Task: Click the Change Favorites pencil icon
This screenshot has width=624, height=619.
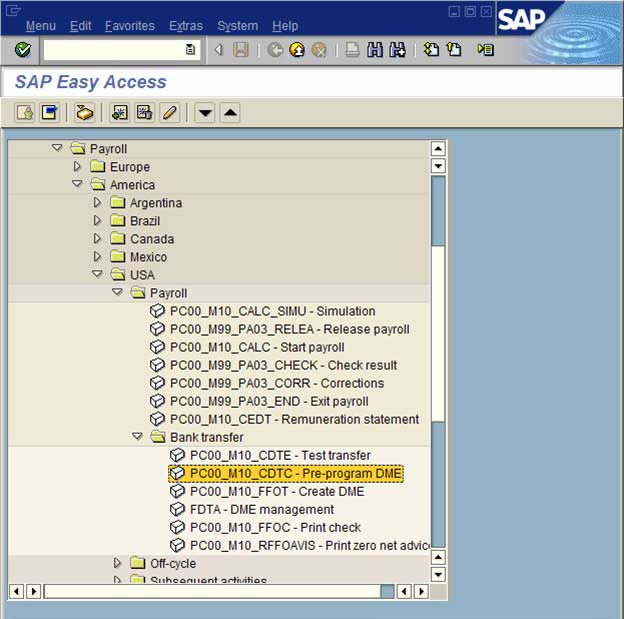Action: 170,113
